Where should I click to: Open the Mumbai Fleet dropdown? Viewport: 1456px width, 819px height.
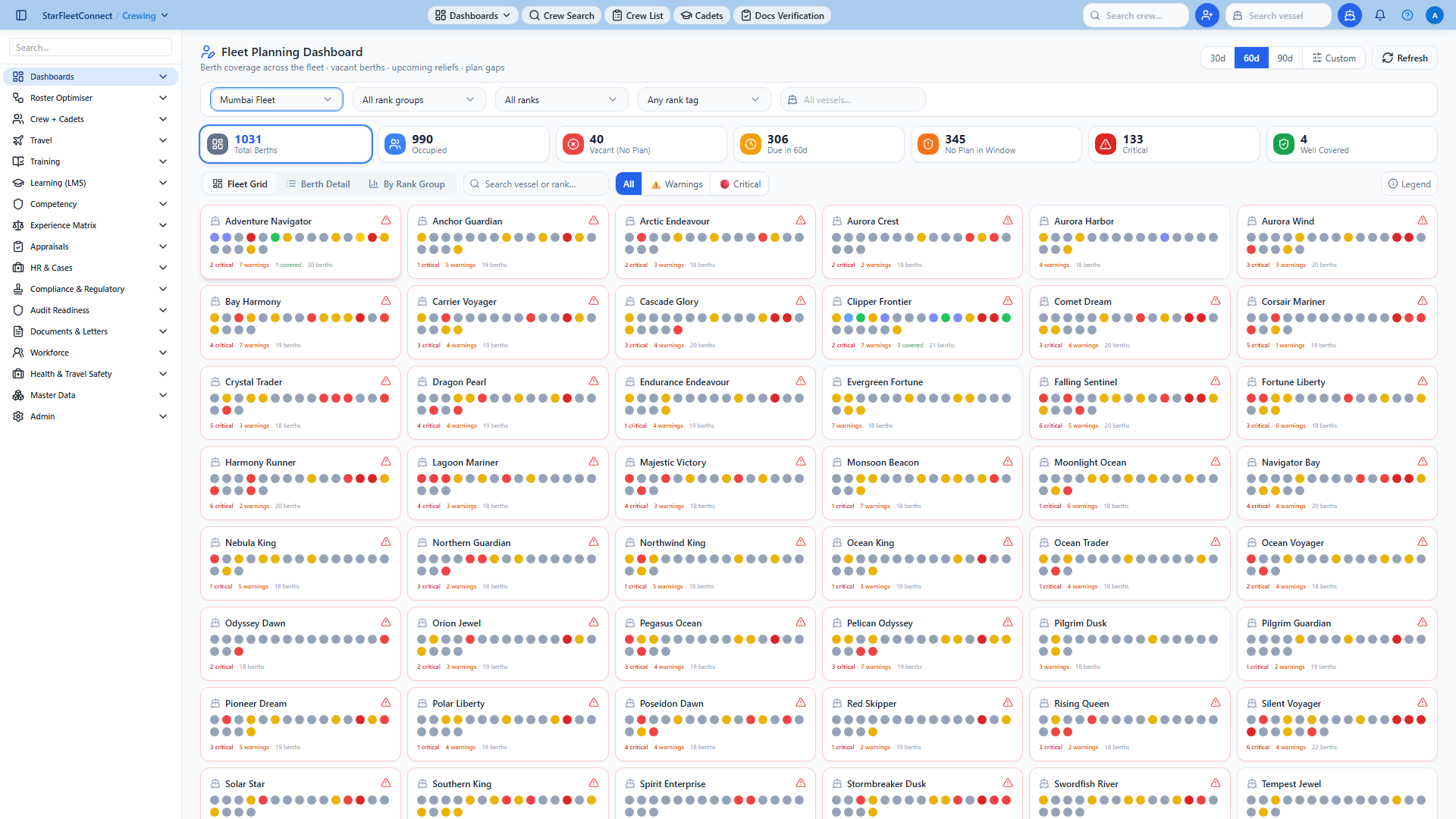pos(276,99)
